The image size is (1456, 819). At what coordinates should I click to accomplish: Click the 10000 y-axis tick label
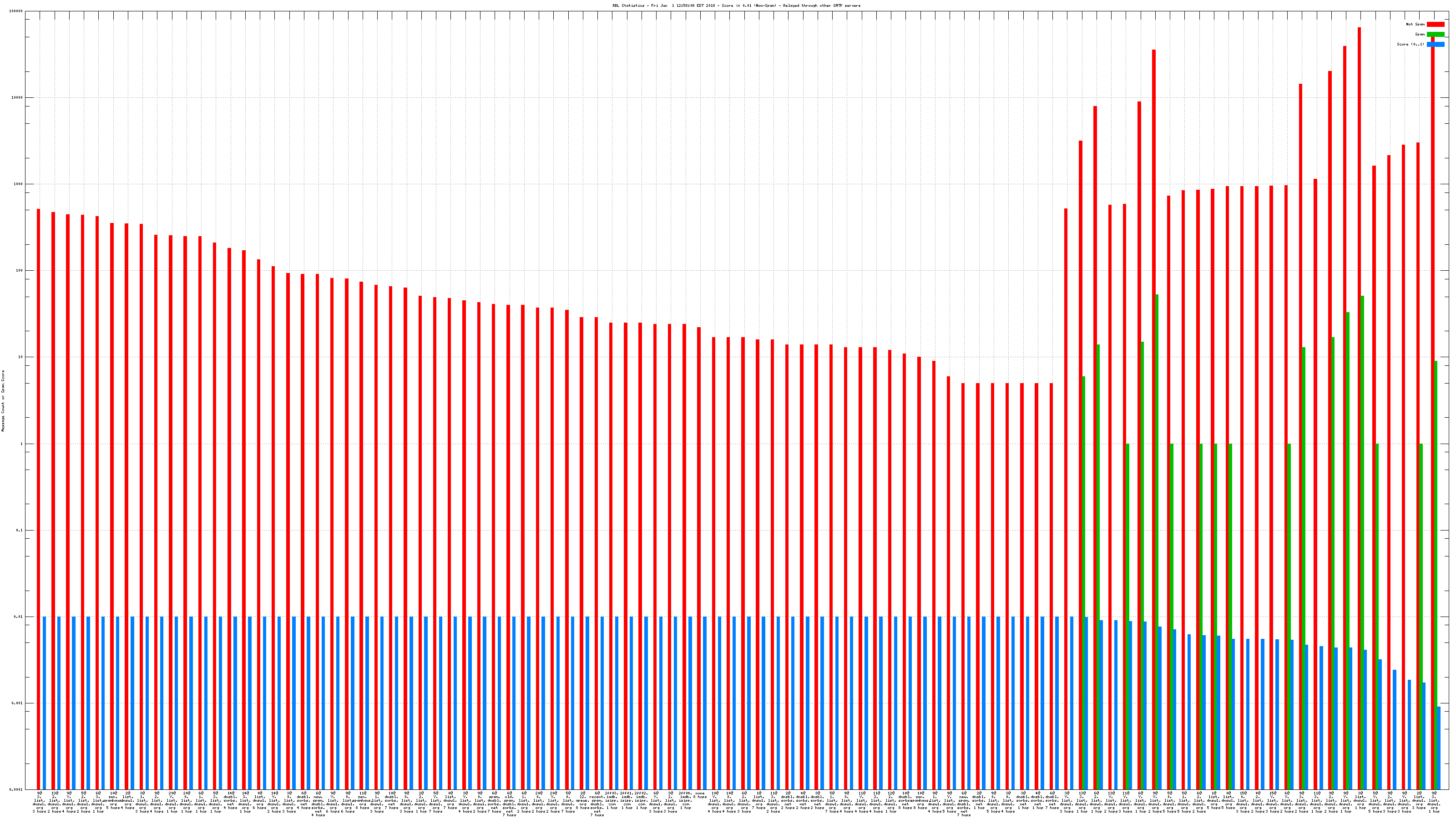[x=18, y=98]
